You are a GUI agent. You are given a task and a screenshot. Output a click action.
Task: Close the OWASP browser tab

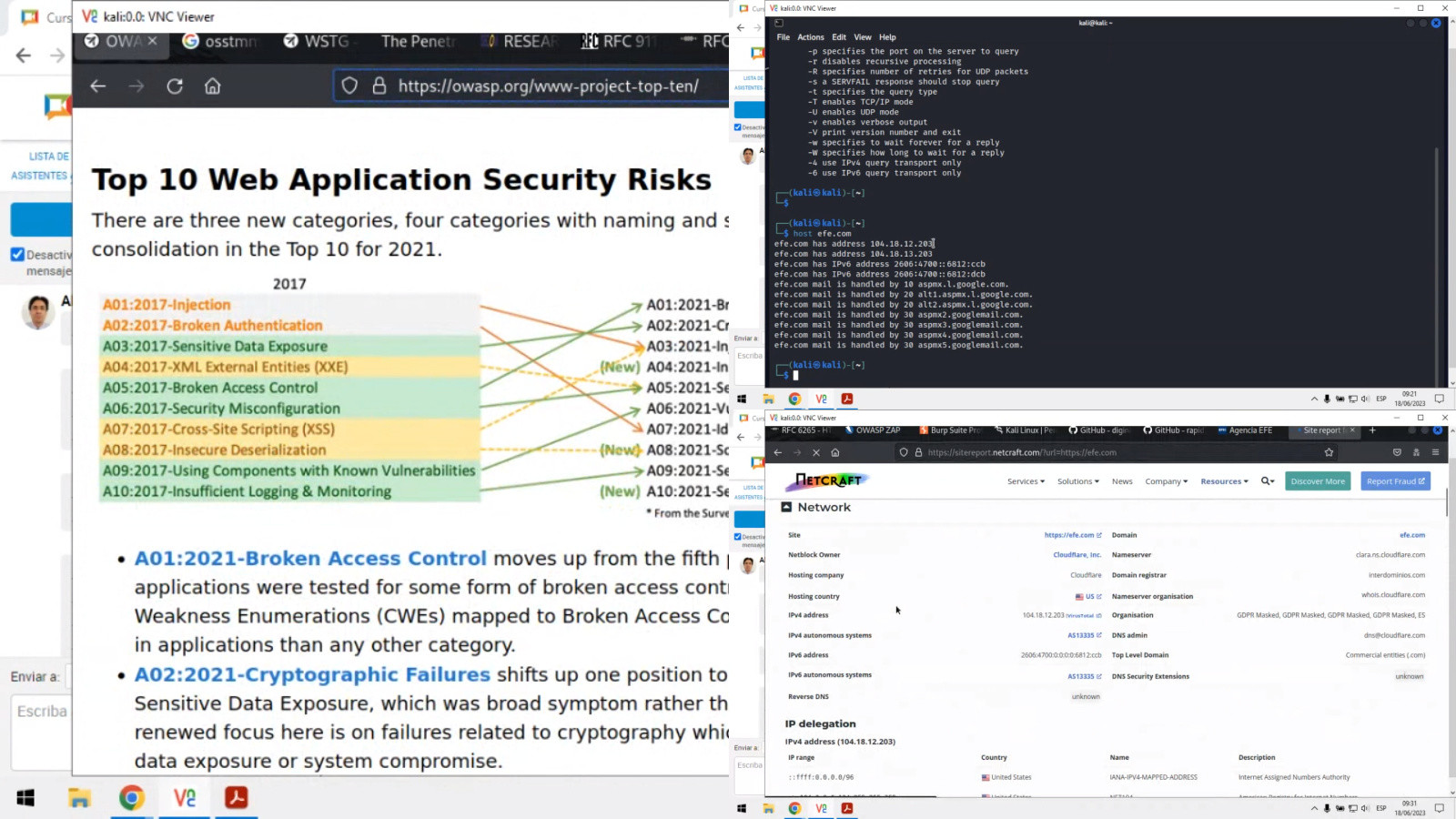pyautogui.click(x=152, y=41)
